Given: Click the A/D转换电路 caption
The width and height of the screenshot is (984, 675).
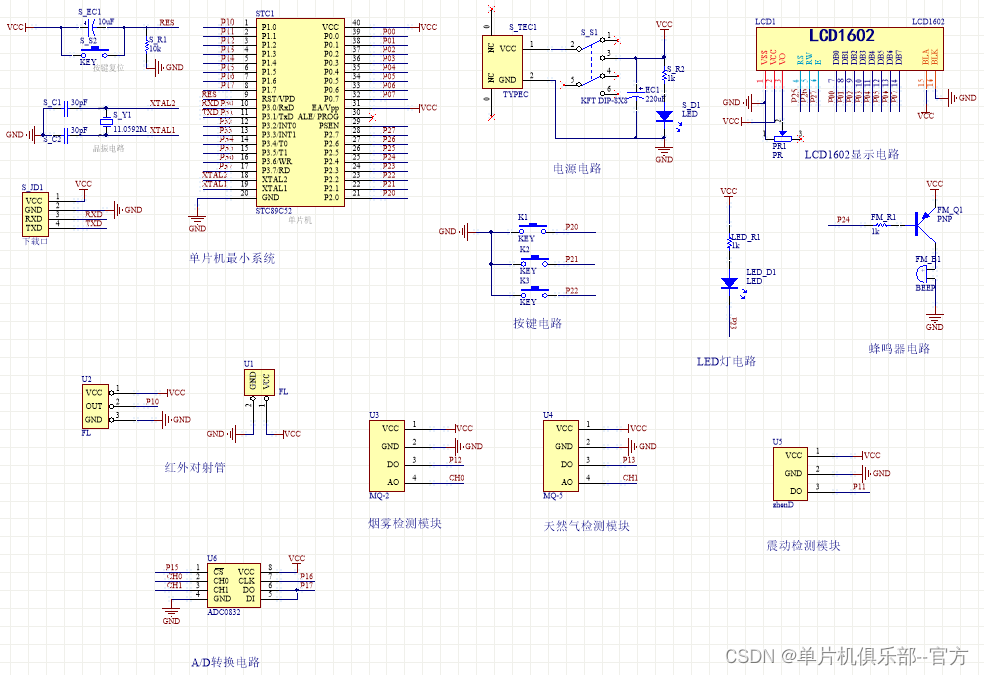Looking at the screenshot, I should [225, 662].
